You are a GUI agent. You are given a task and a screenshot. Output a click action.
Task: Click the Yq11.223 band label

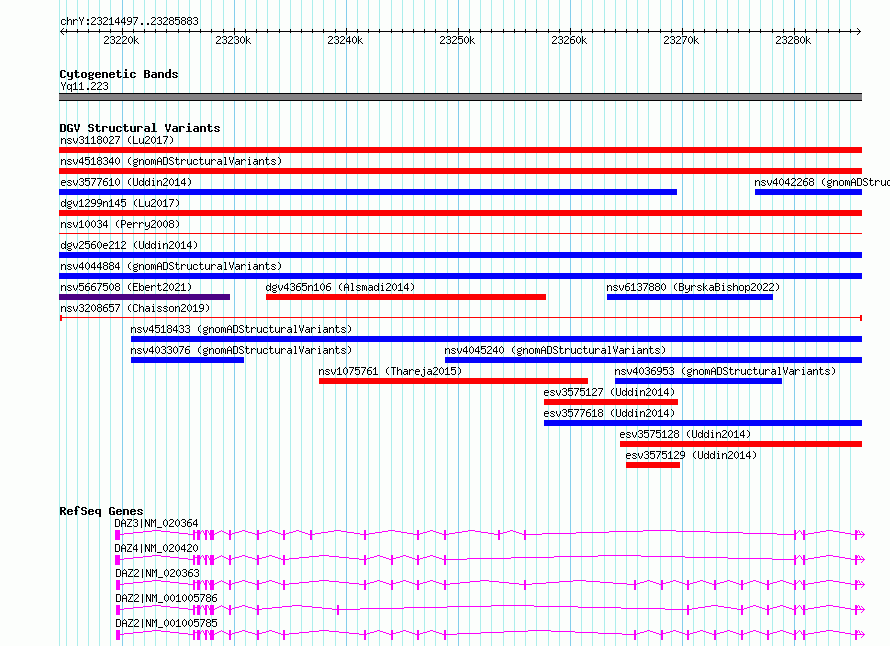pos(85,86)
